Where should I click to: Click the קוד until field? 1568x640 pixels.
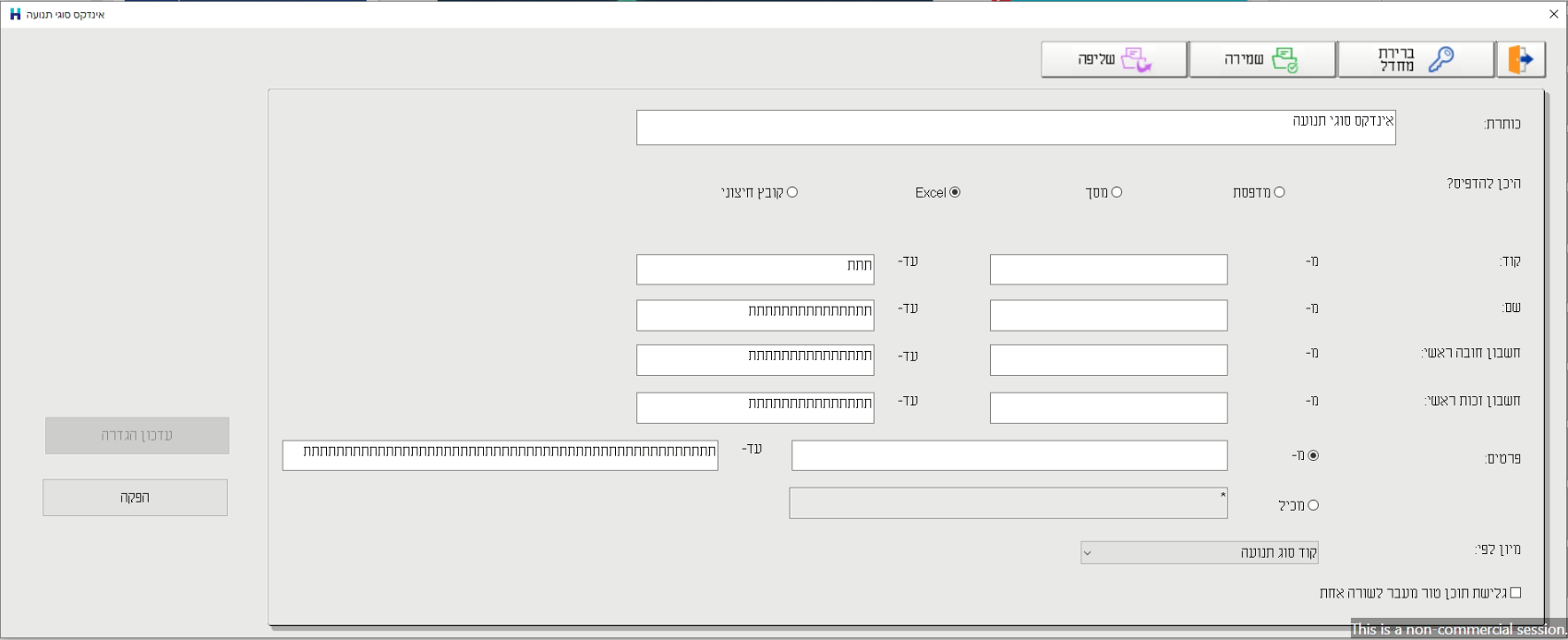(755, 270)
